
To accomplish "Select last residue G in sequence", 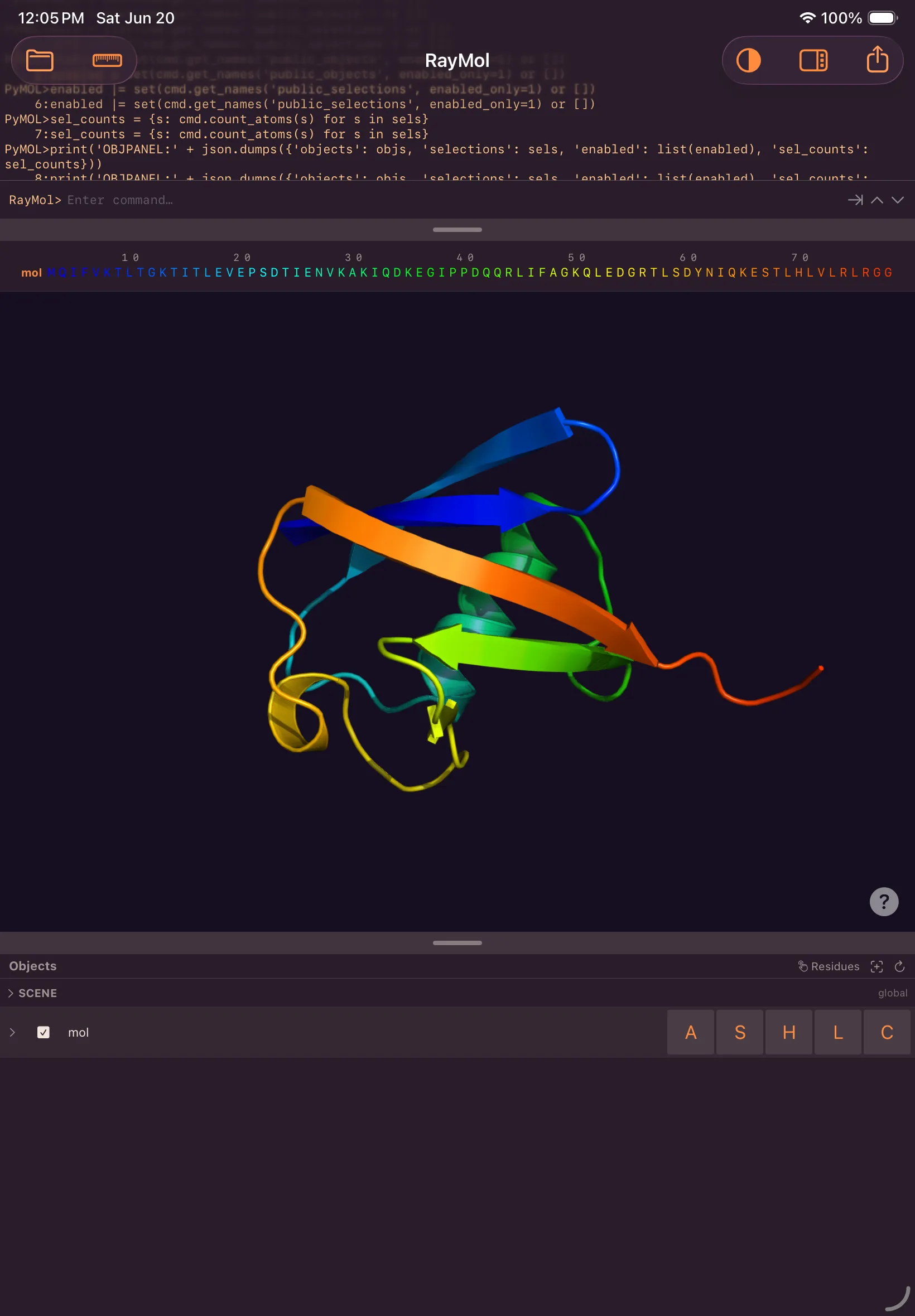I will 888,273.
